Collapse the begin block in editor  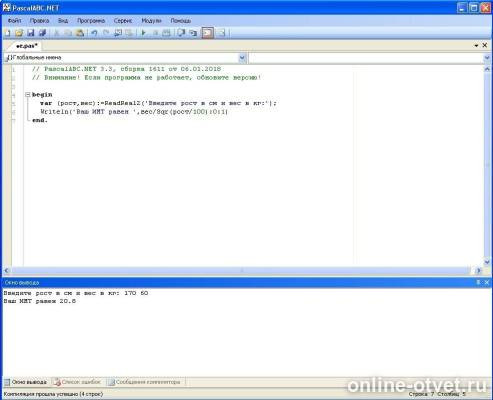point(28,95)
